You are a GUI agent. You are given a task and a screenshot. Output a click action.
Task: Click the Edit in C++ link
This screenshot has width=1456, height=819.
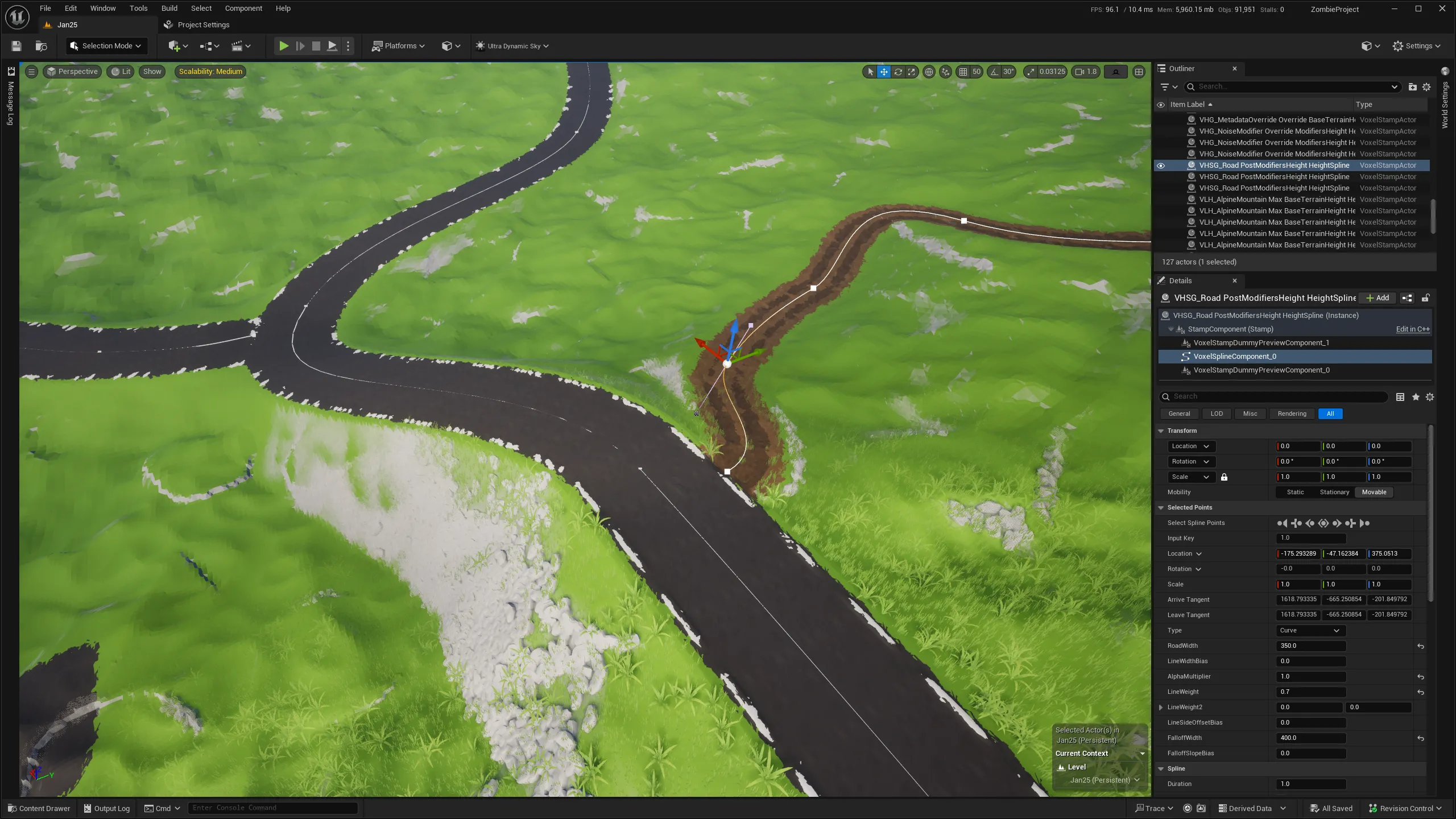coord(1412,329)
